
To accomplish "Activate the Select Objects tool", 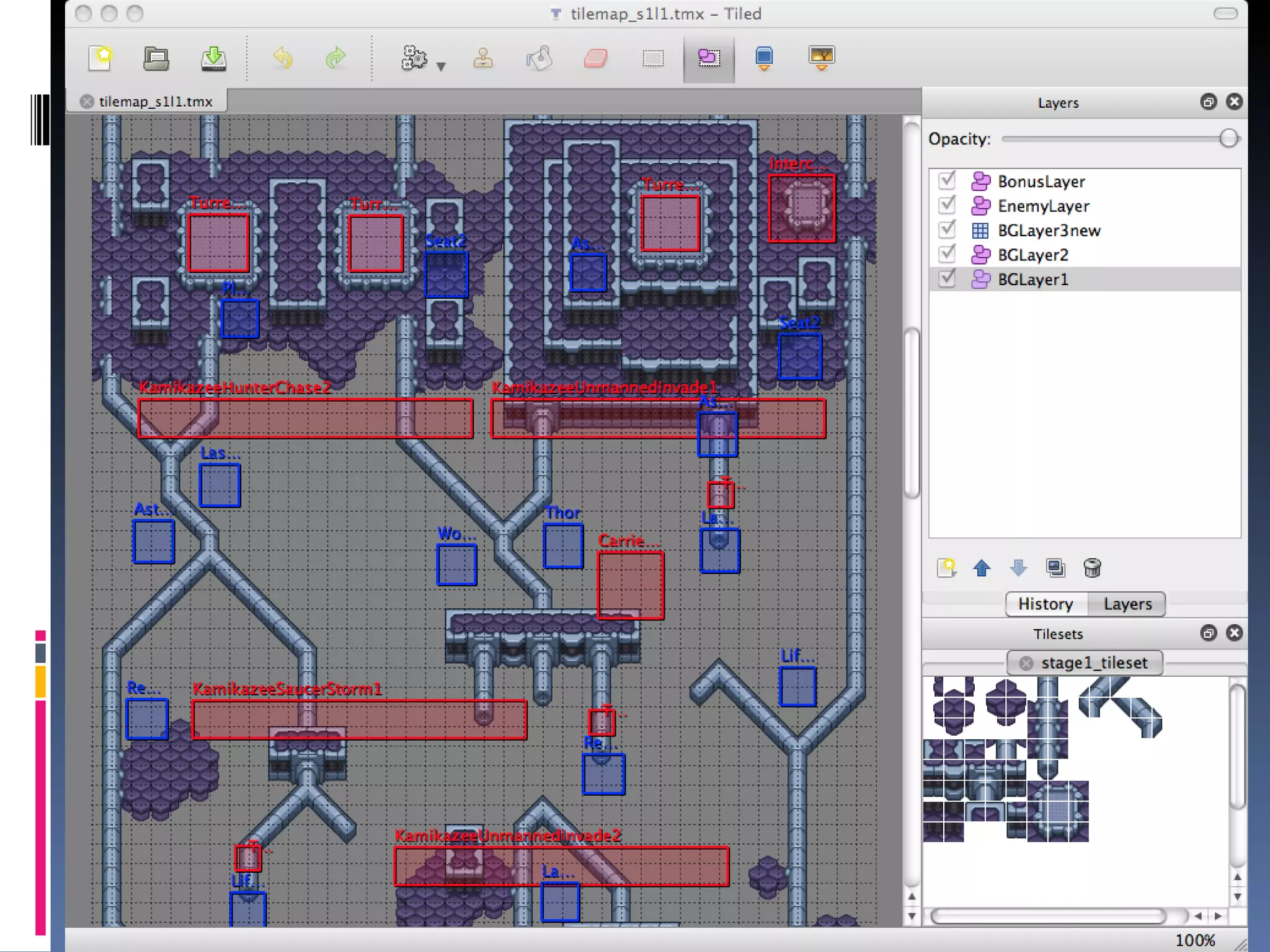I will (709, 58).
